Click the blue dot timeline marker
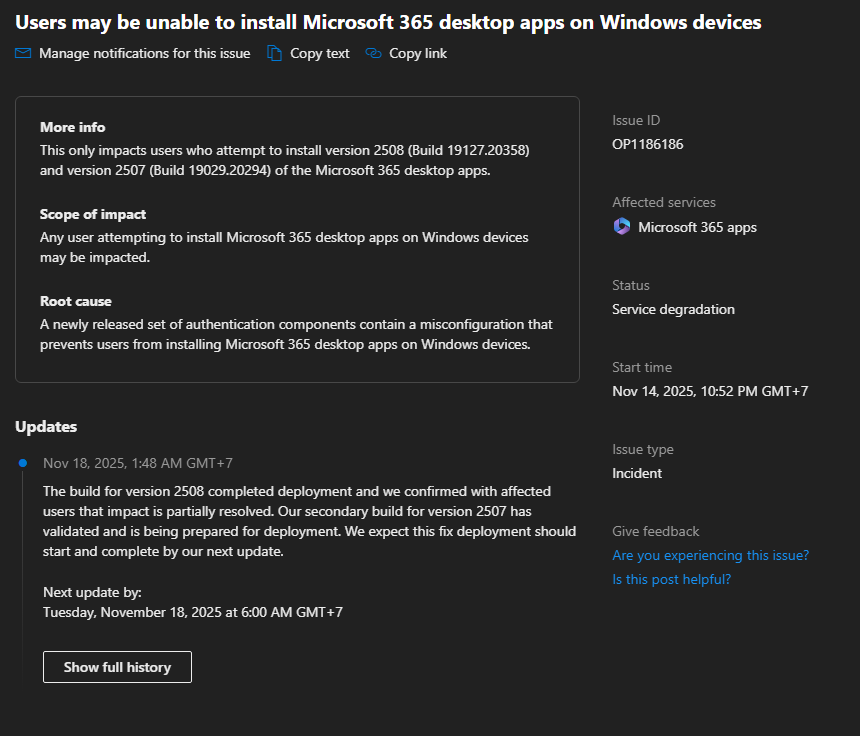 click(x=23, y=463)
